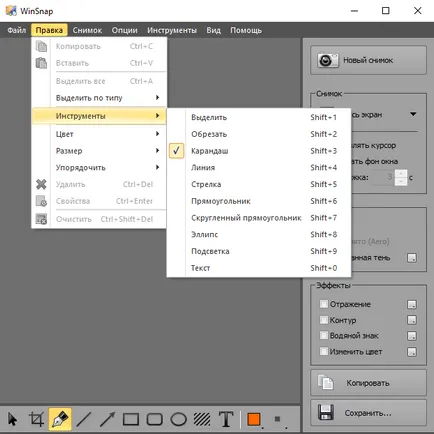Choose Стрелка from tools submenu
Viewport: 434px width, 434px height.
[259, 184]
